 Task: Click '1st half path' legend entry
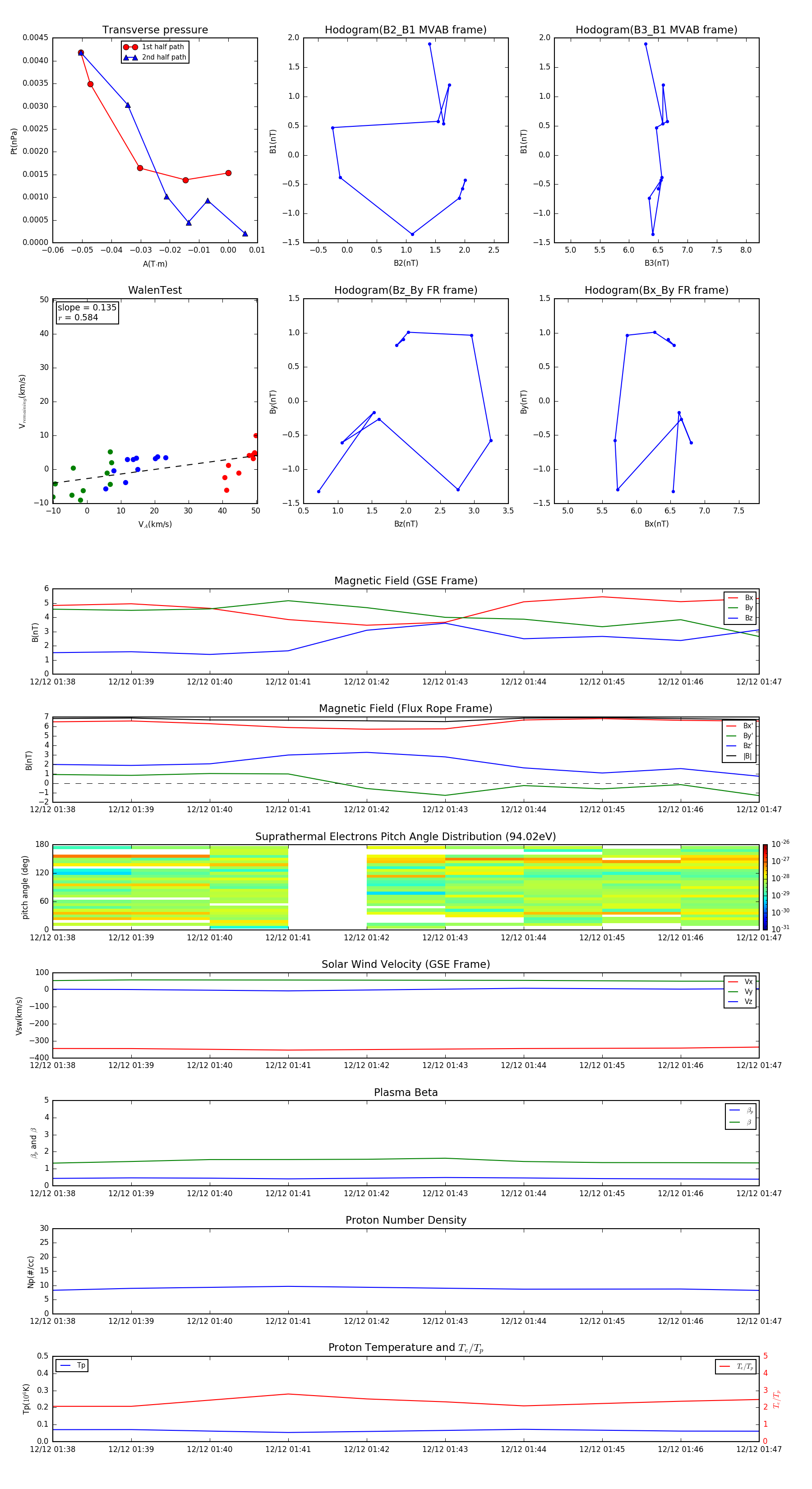[x=154, y=47]
